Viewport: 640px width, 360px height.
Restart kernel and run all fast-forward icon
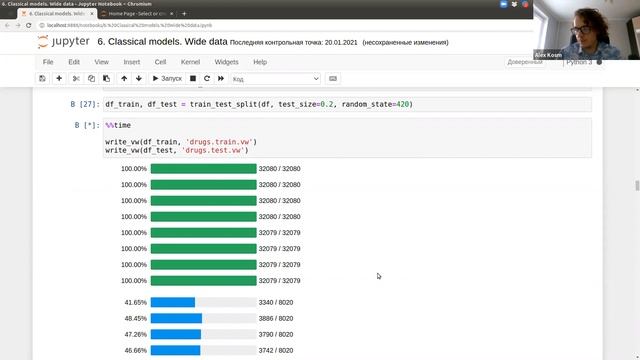[x=221, y=78]
